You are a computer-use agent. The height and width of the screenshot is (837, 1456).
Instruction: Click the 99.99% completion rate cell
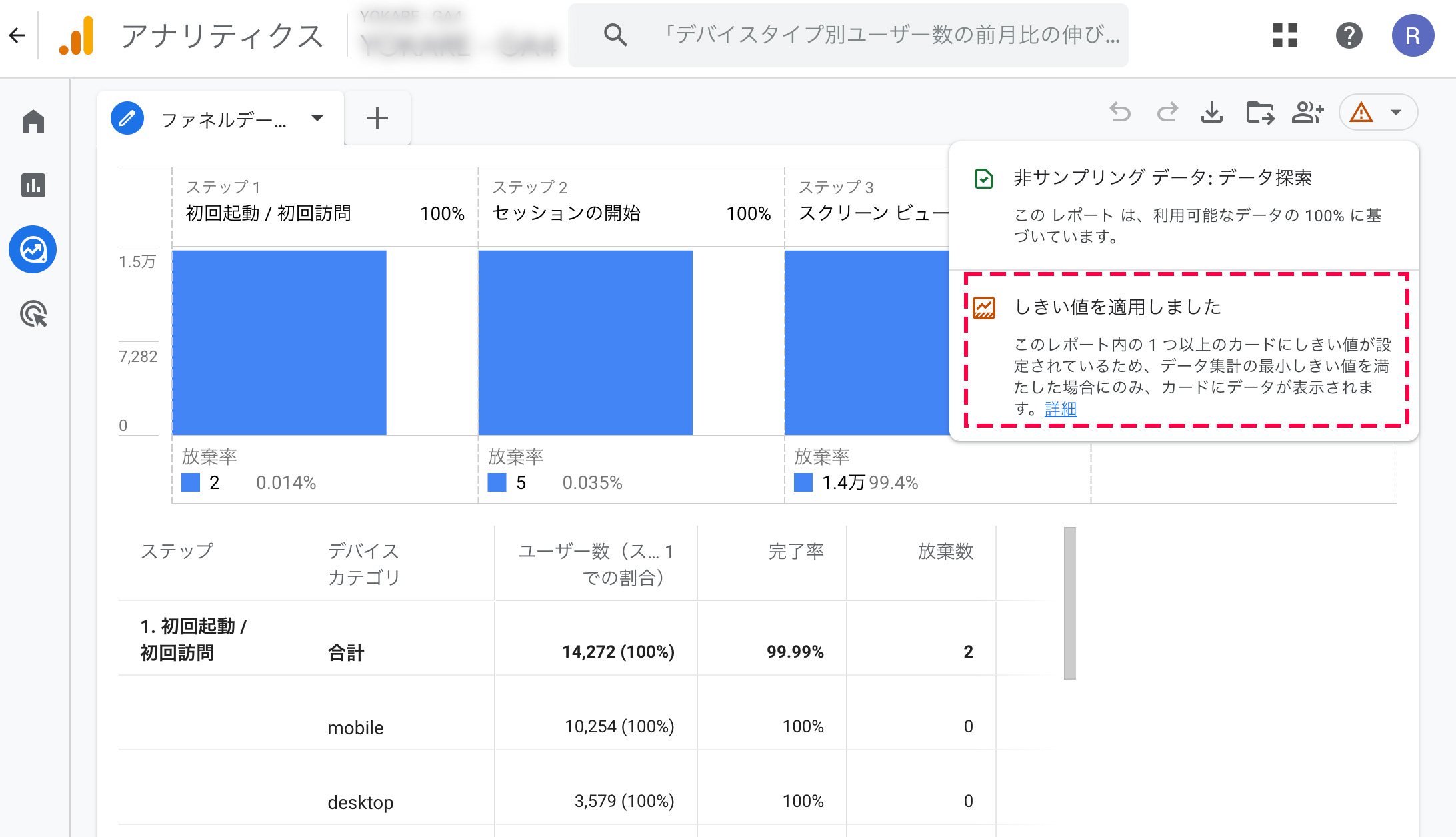pos(795,652)
